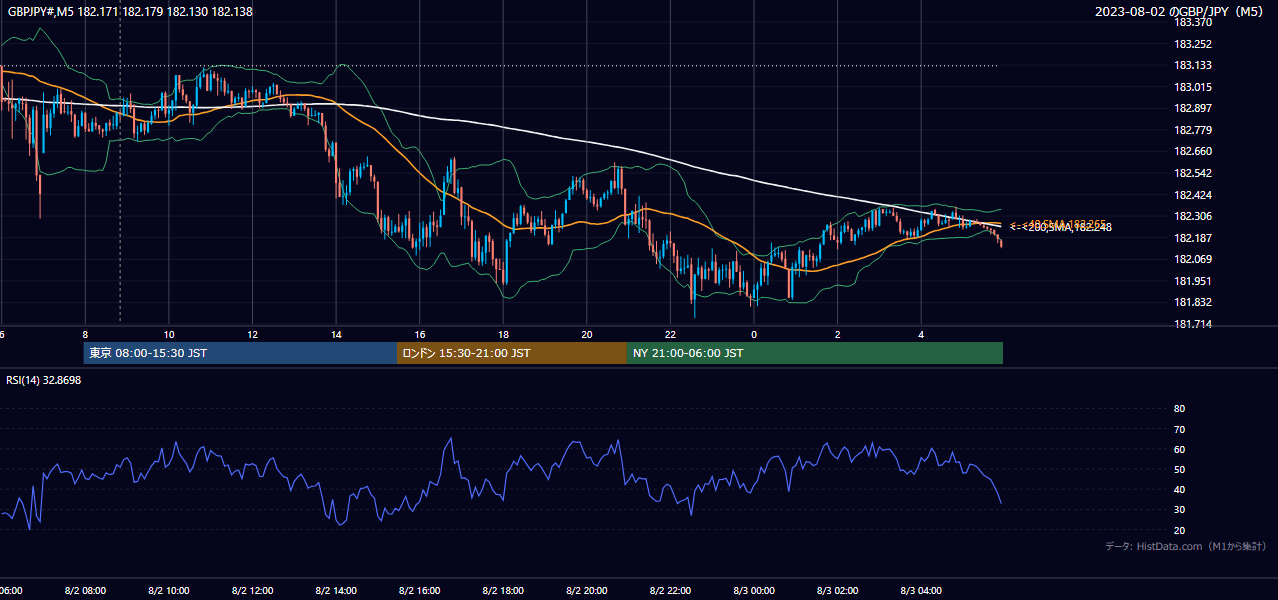
Task: Click price level 182.660 on the axis
Action: pos(1192,152)
